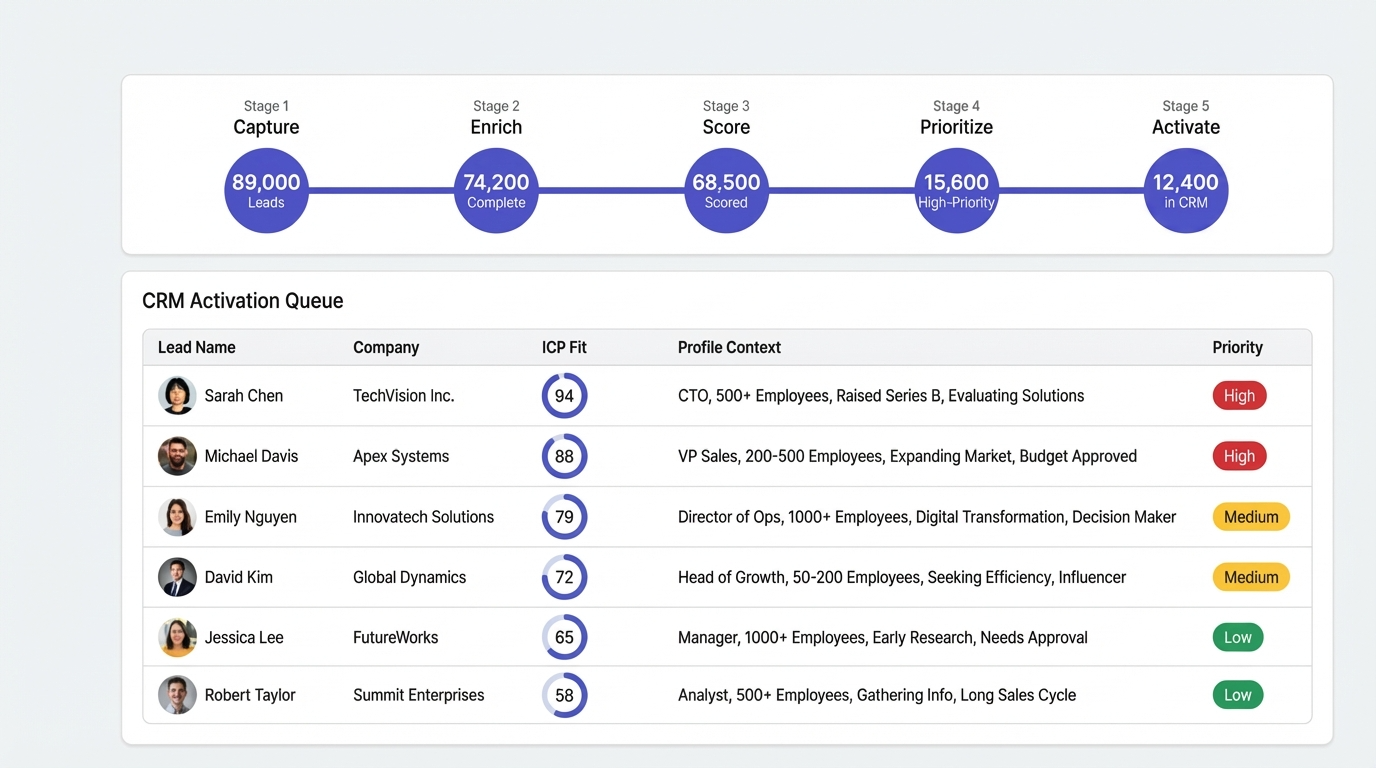Select the Stage 4 Prioritize funnel node
The width and height of the screenshot is (1376, 768).
pyautogui.click(x=956, y=190)
